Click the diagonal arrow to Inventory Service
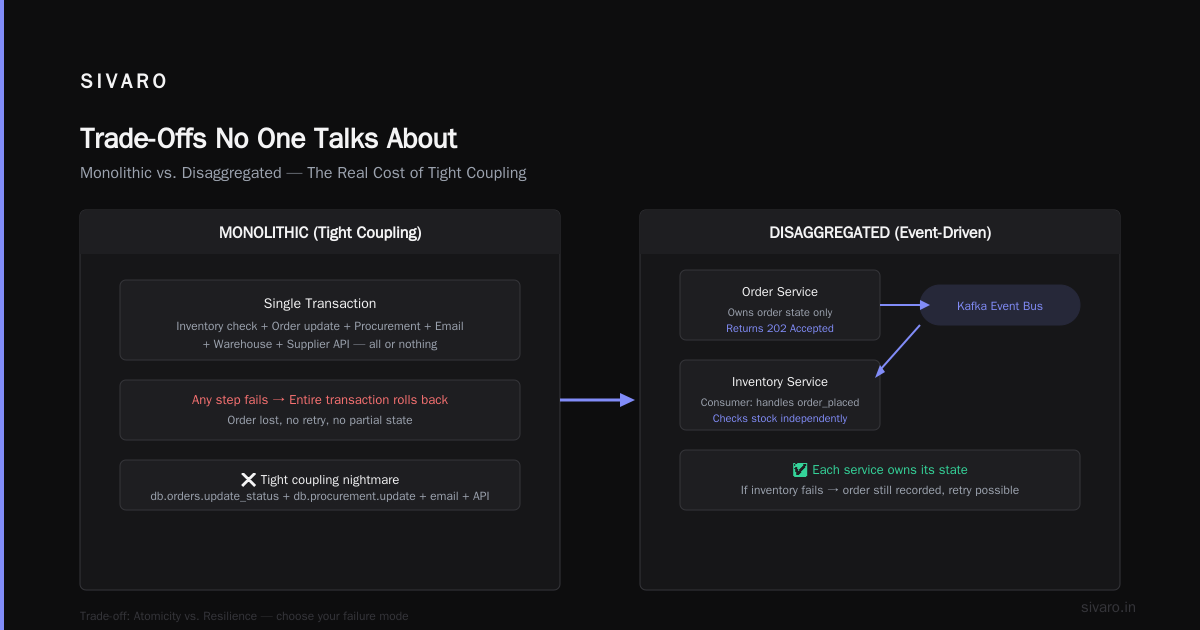Screen dimensions: 1200x630 pos(898,350)
